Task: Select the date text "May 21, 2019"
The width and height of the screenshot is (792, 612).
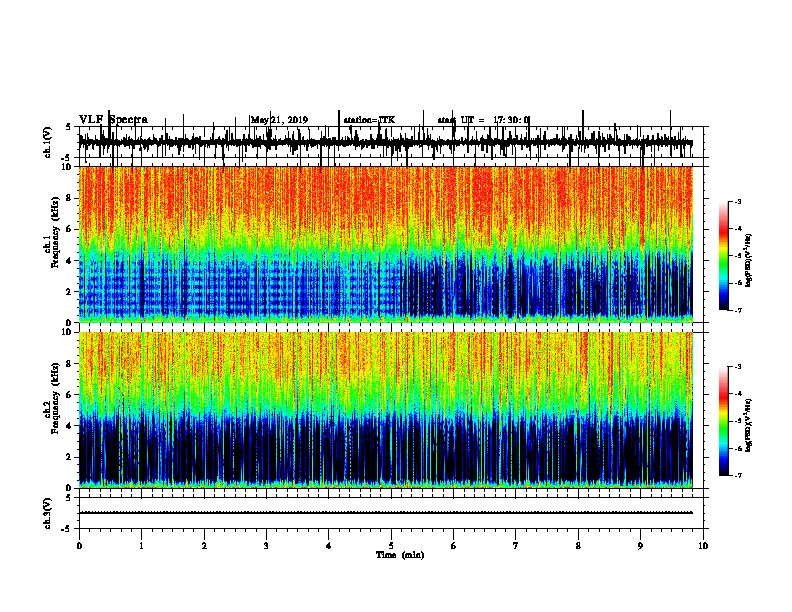Action: pos(279,120)
